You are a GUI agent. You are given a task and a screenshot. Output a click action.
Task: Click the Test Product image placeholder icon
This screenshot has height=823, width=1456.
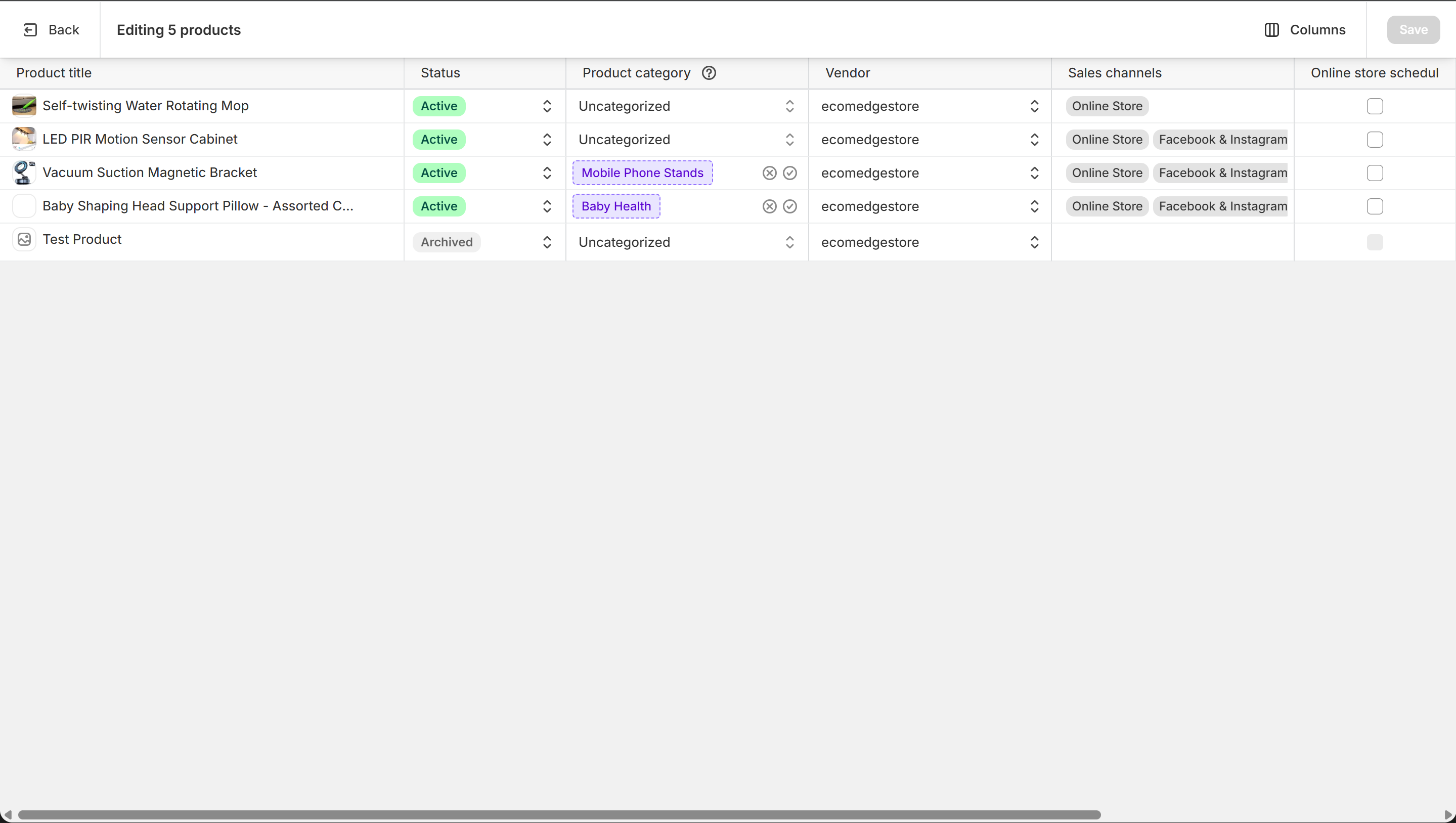coord(23,239)
